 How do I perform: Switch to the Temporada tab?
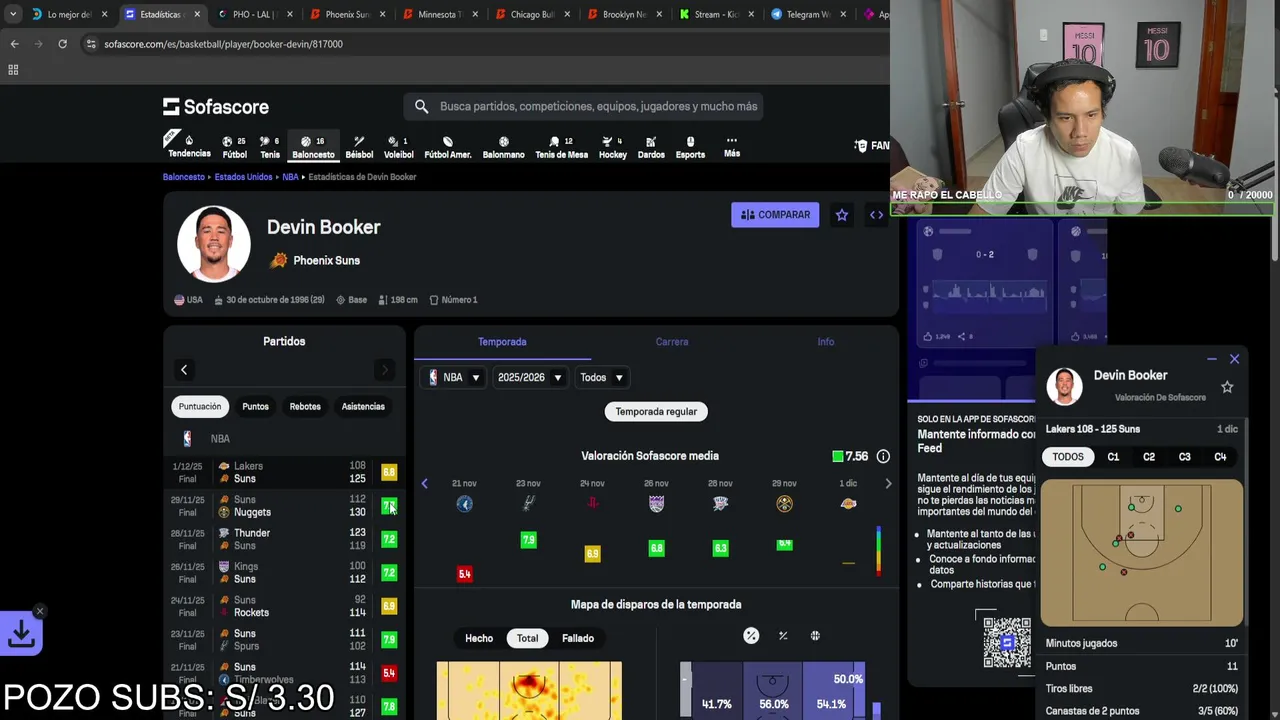502,342
